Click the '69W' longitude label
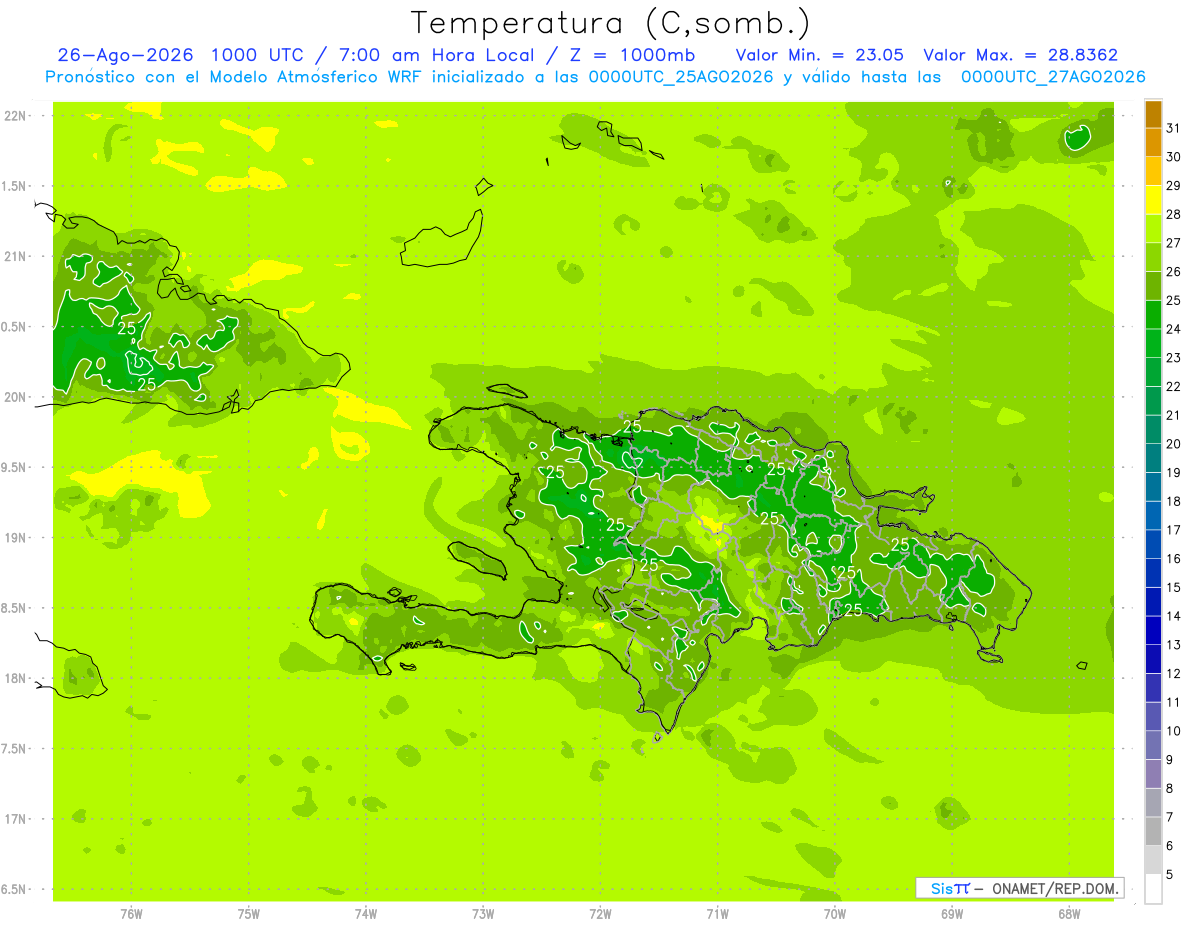This screenshot has height=927, width=1200. [x=951, y=914]
